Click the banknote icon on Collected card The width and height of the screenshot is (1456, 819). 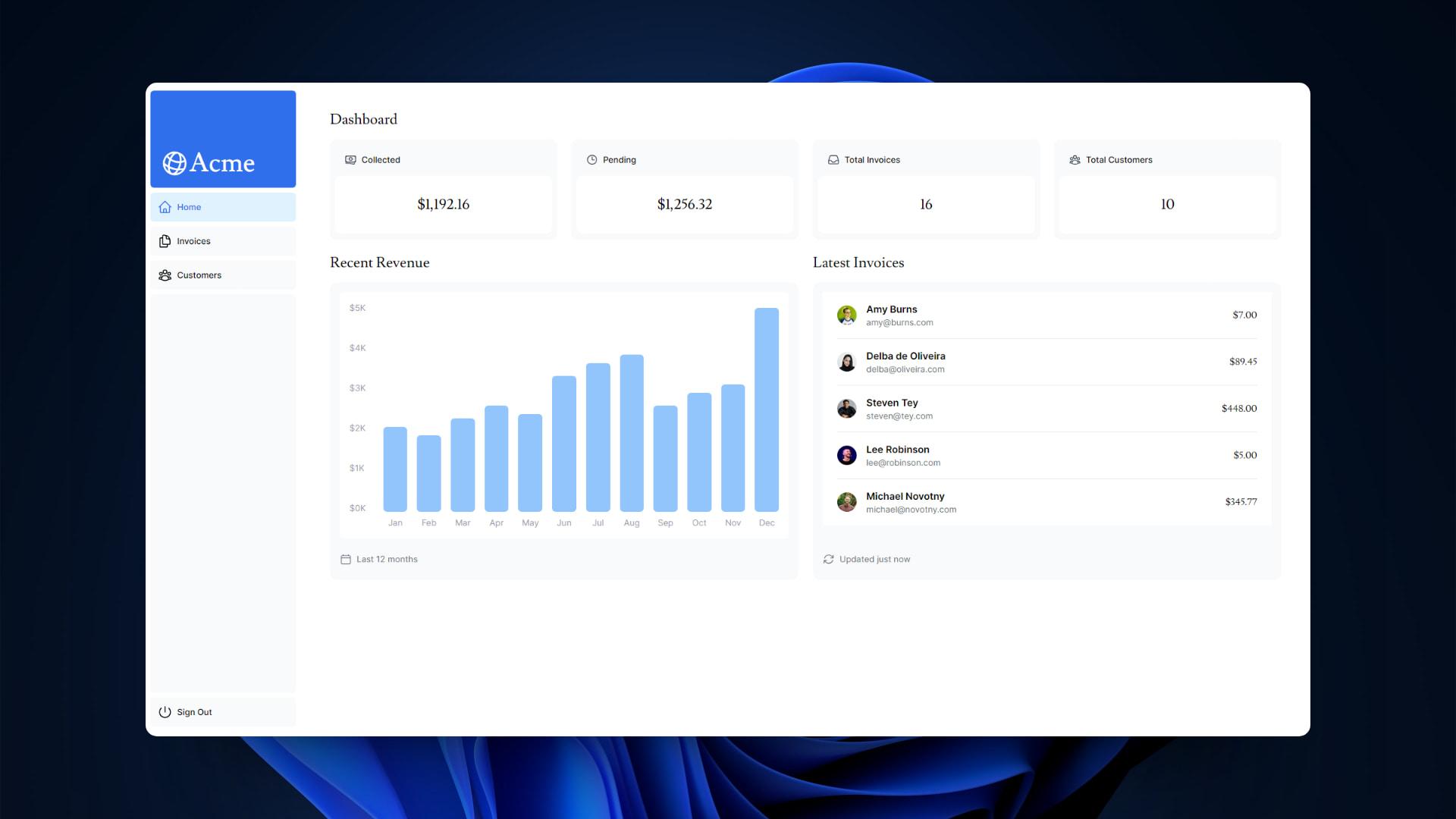coord(350,159)
